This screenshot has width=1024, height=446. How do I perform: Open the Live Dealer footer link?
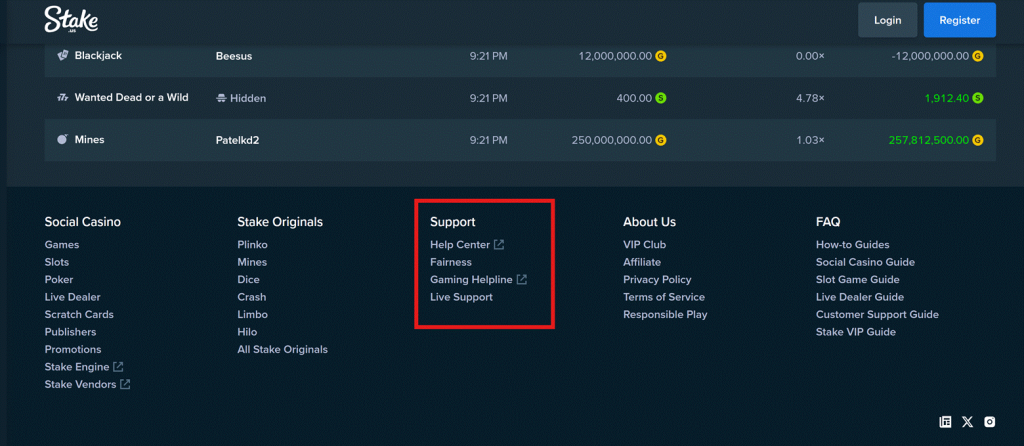[72, 297]
